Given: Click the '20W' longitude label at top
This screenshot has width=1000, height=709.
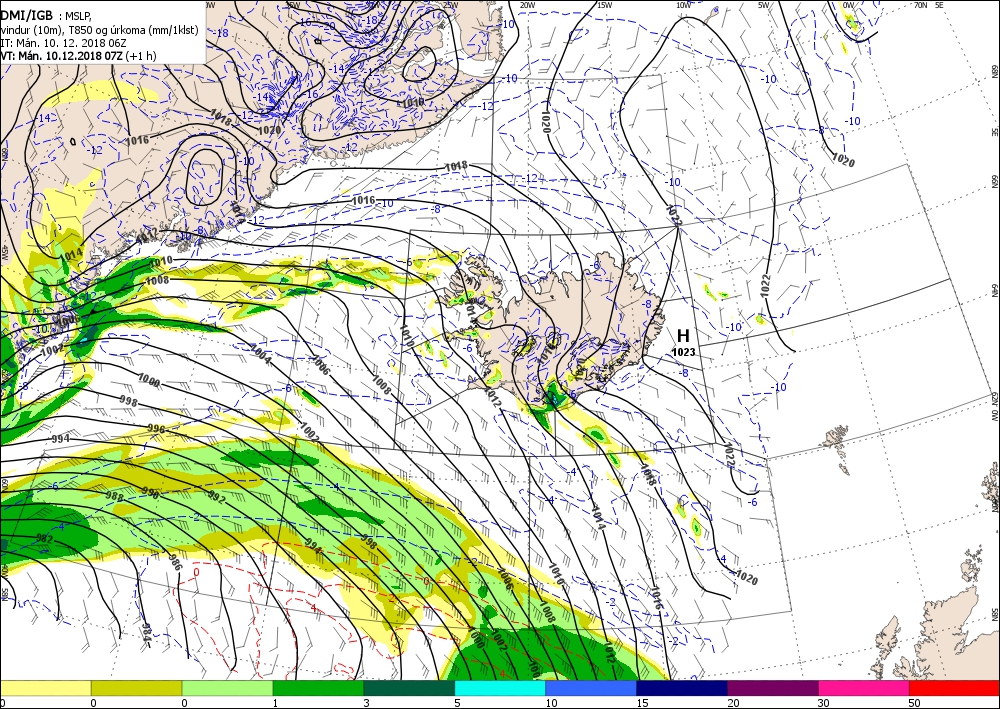Looking at the screenshot, I should pyautogui.click(x=527, y=5).
